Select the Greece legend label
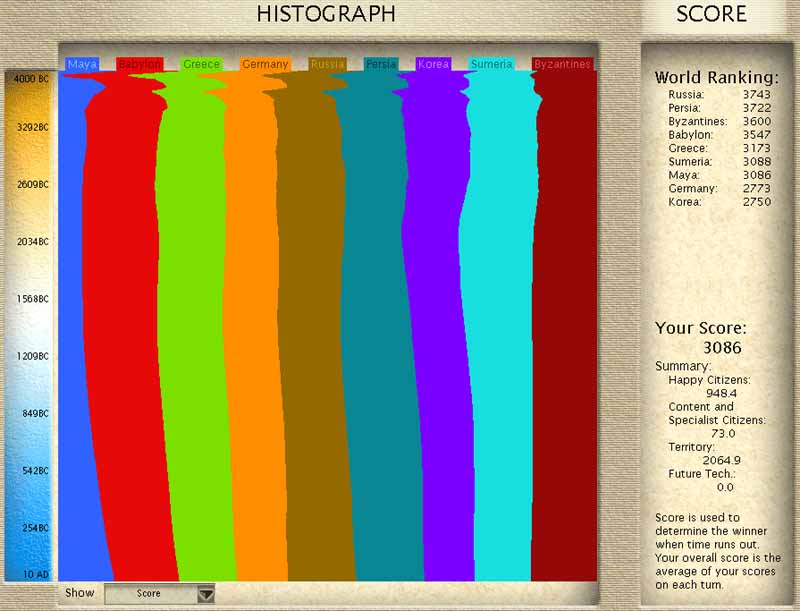 tap(202, 64)
